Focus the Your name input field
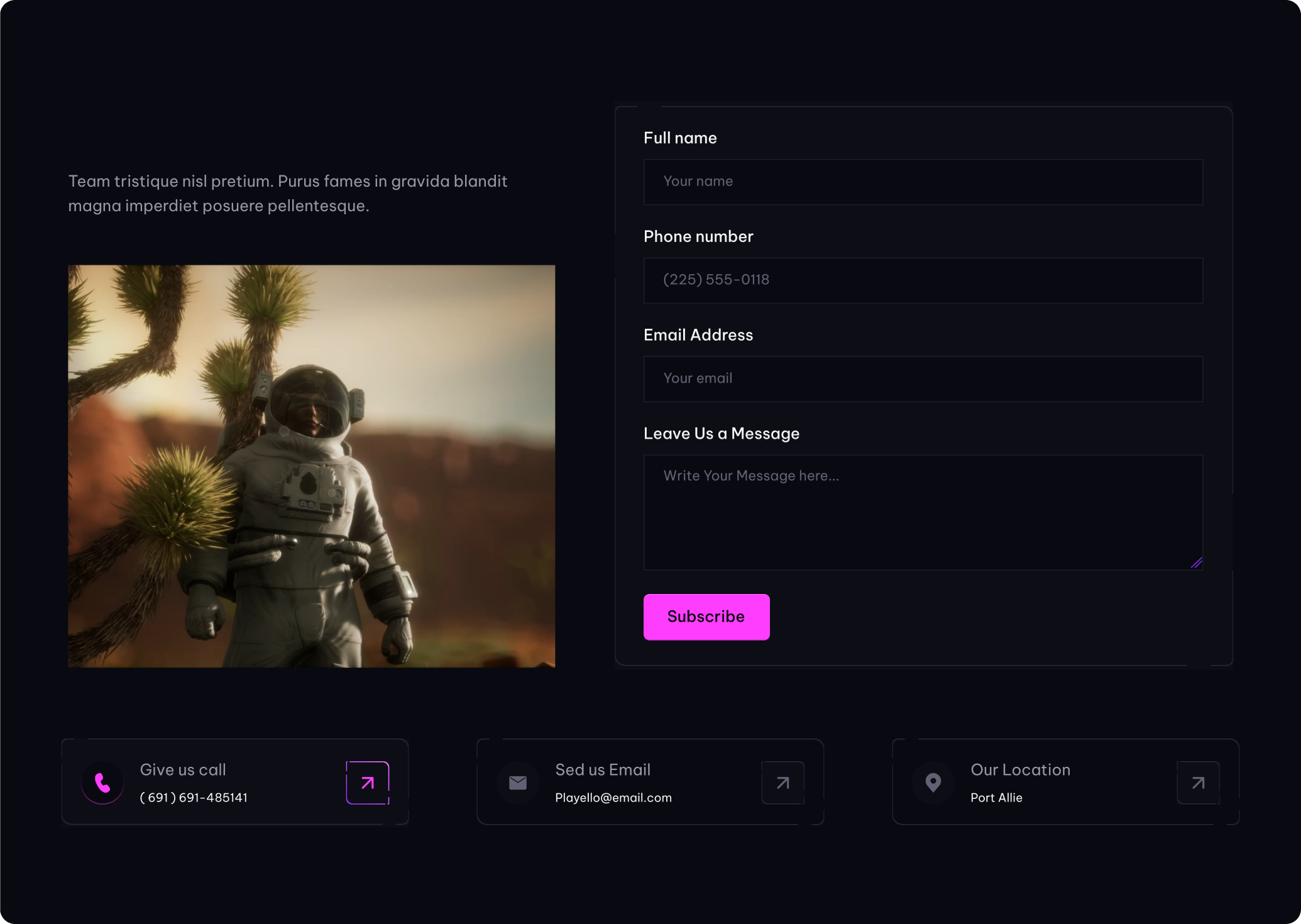 [x=923, y=182]
